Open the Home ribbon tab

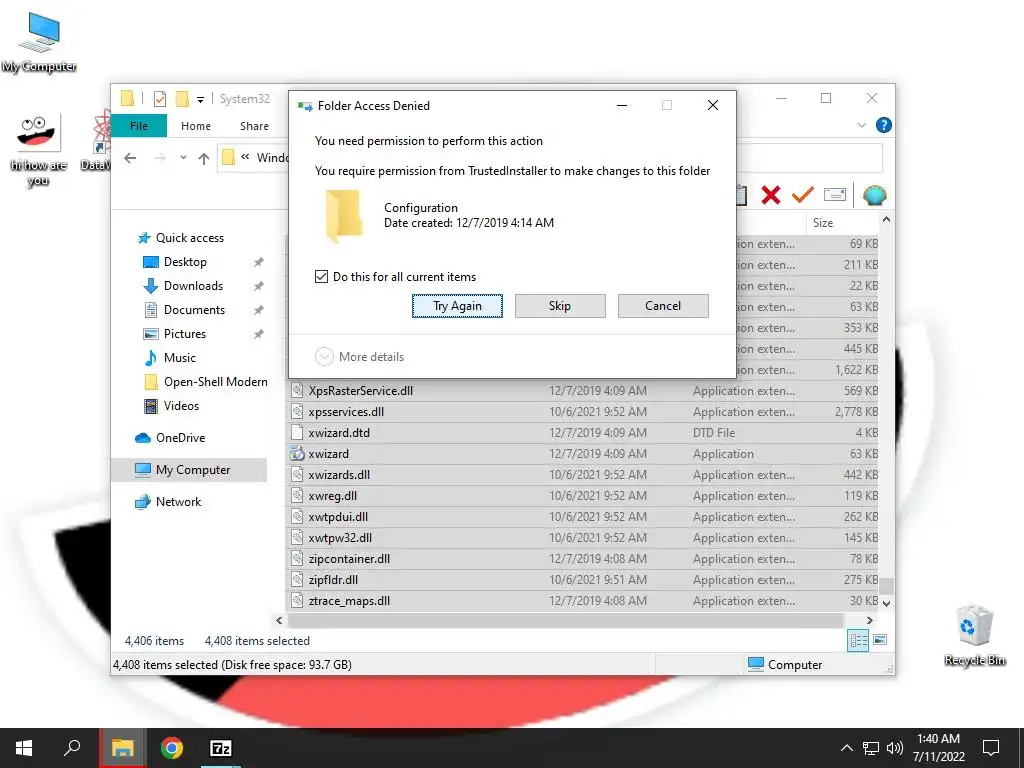click(x=196, y=126)
